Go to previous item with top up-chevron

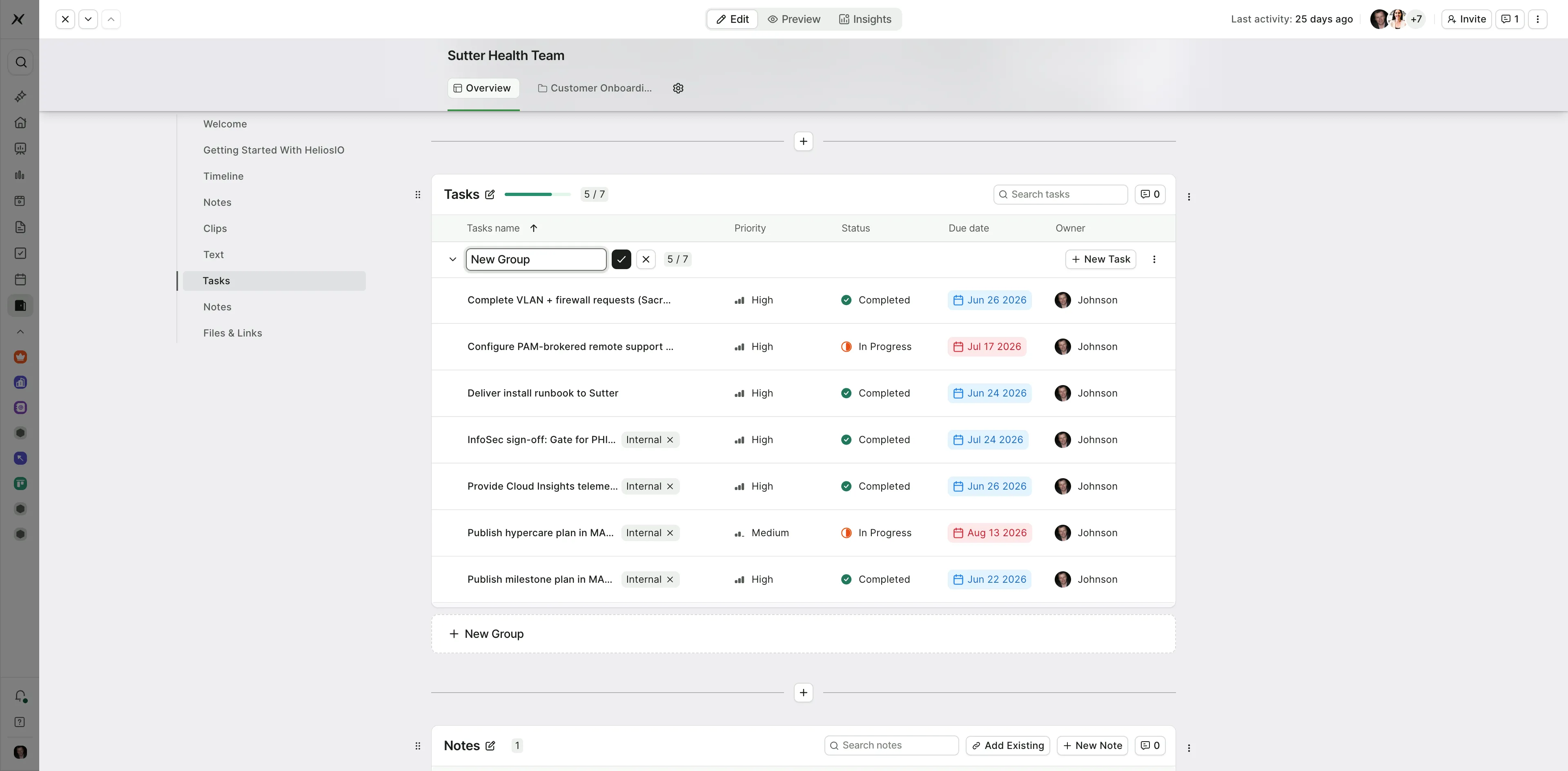(x=111, y=19)
